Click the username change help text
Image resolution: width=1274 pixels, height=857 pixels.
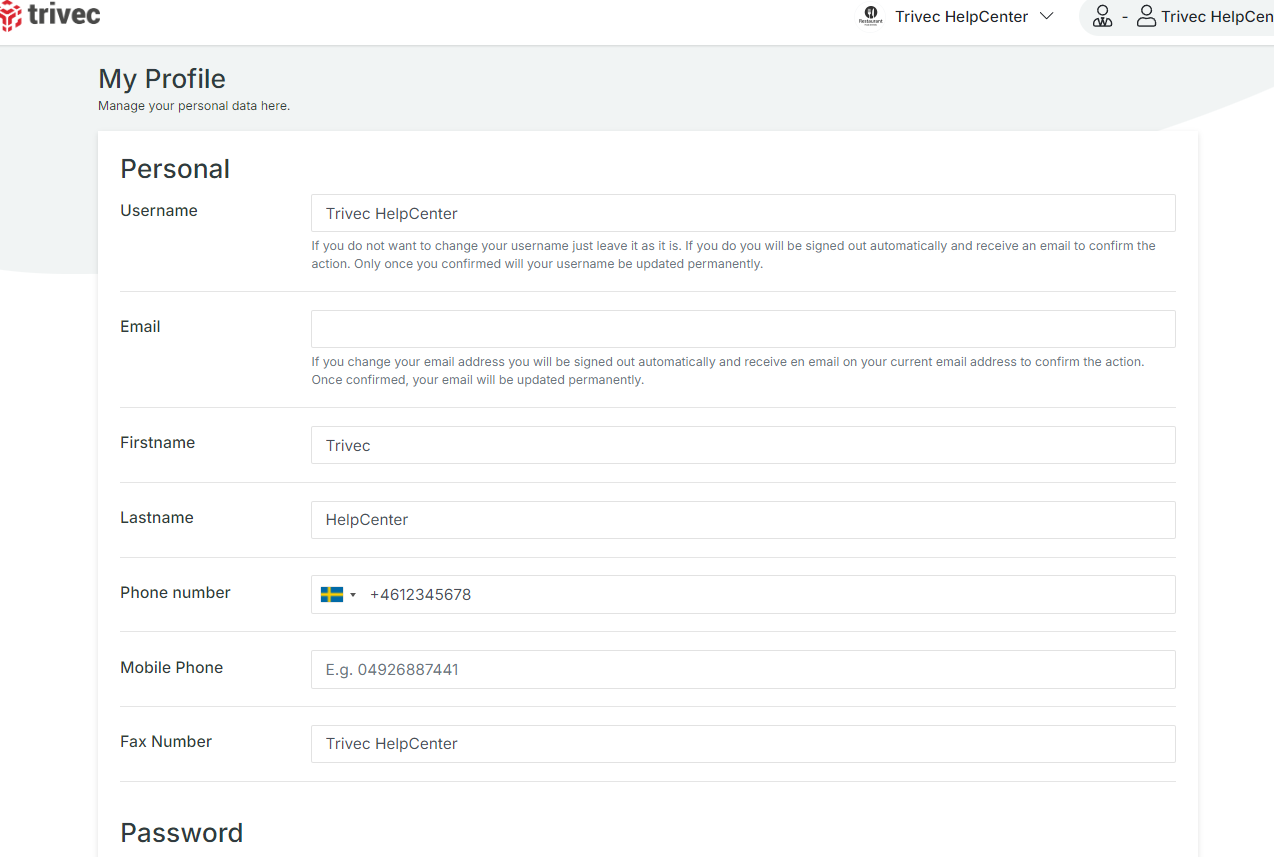(733, 255)
